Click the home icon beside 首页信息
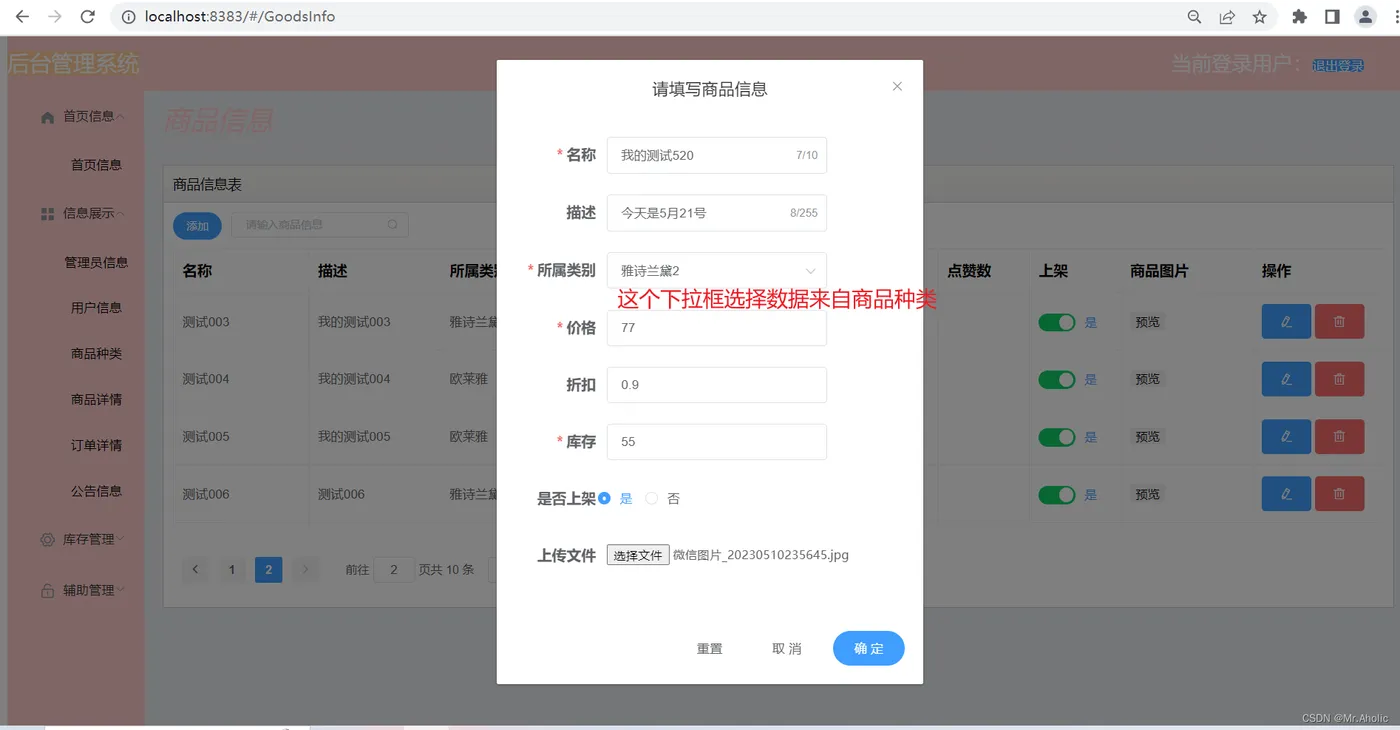1400x730 pixels. (x=47, y=117)
